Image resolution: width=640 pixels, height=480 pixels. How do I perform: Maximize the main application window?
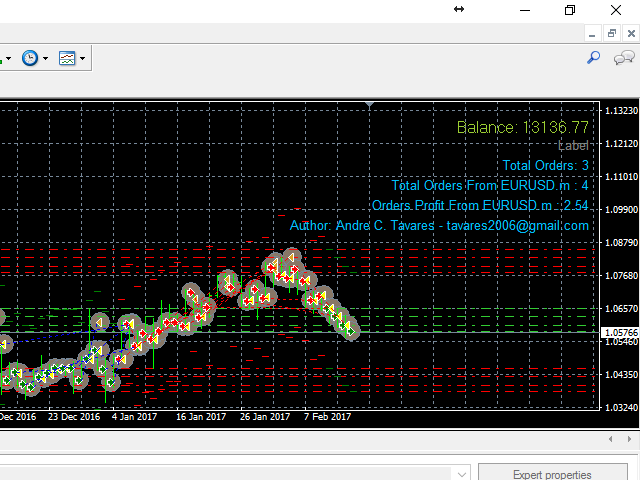click(x=570, y=9)
